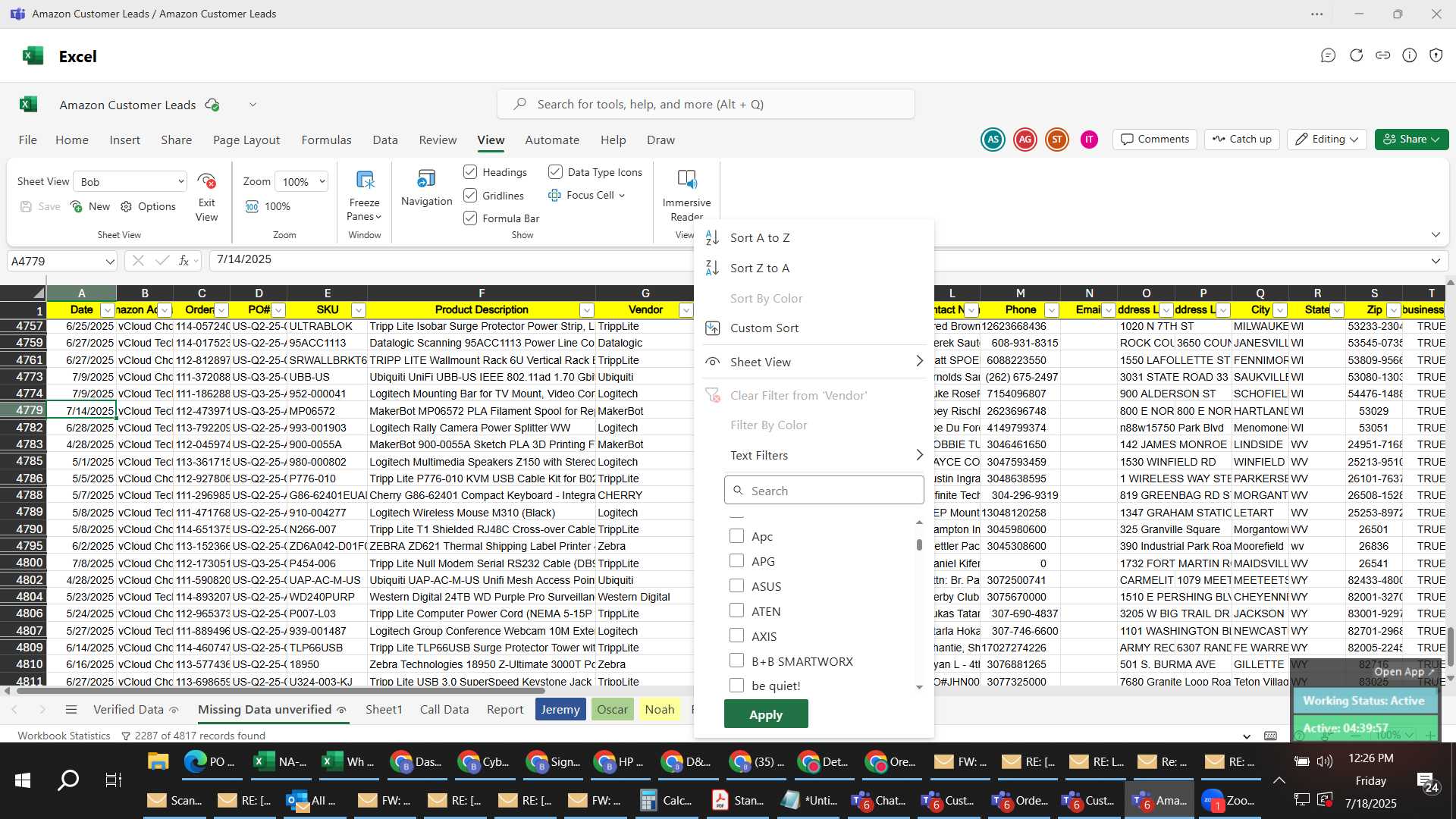This screenshot has width=1456, height=819.
Task: Click the insert function fx icon
Action: [184, 261]
